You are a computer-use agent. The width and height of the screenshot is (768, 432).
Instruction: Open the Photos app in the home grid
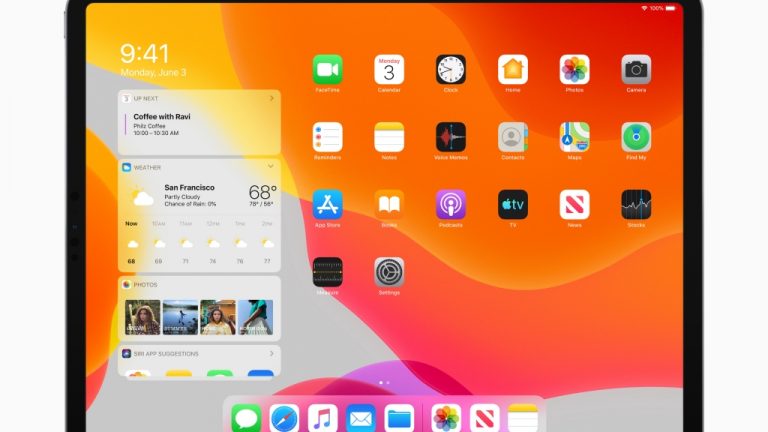pos(574,70)
